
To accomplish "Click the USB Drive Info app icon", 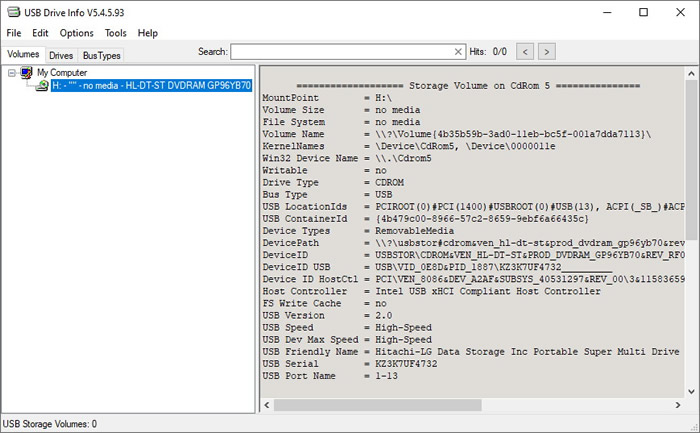I will pos(13,12).
